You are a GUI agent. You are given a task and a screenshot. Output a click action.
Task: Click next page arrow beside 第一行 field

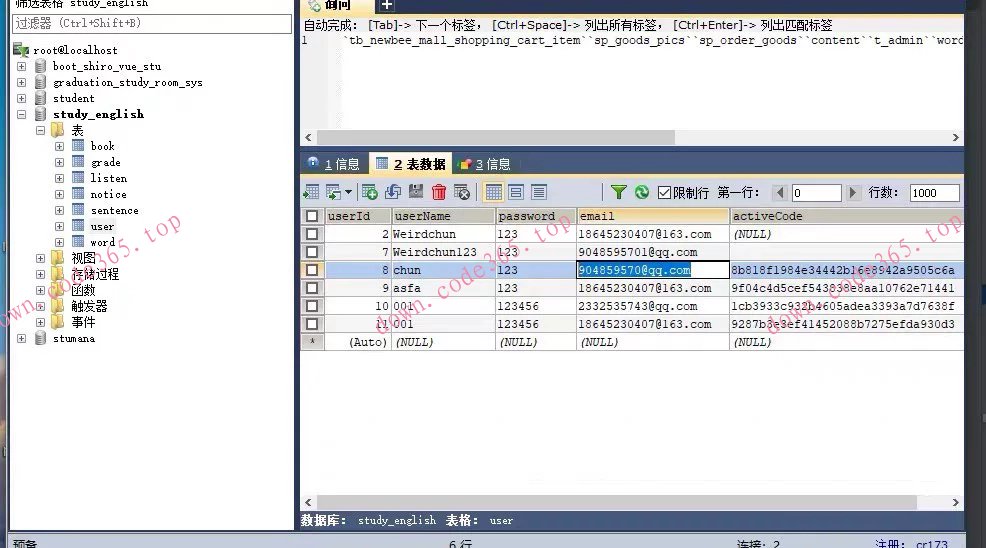click(853, 193)
